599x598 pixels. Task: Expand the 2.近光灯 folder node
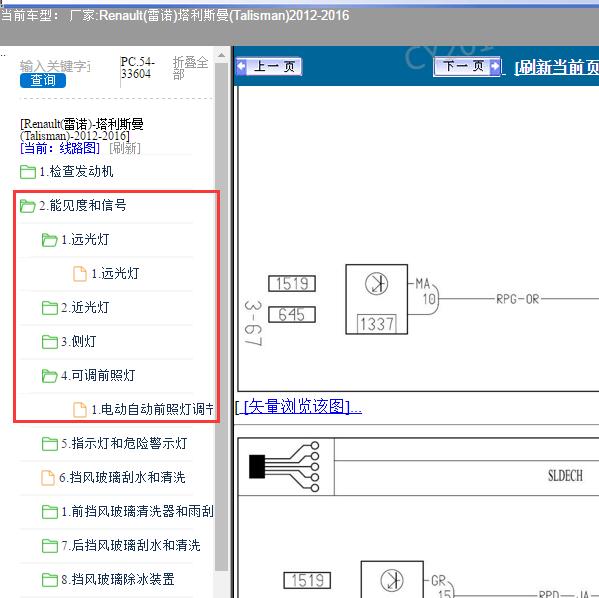(x=85, y=308)
